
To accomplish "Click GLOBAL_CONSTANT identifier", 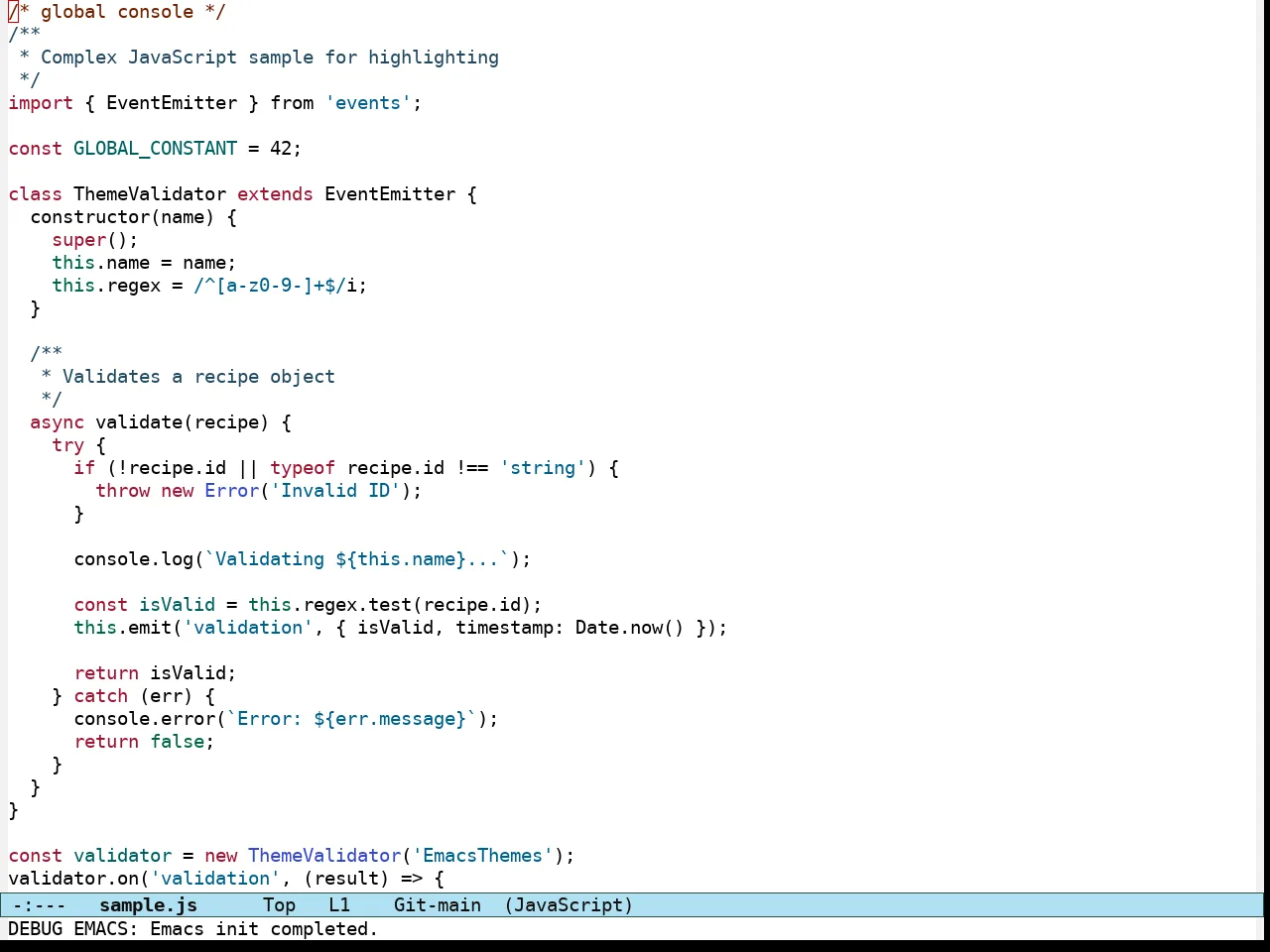I will pos(155,149).
